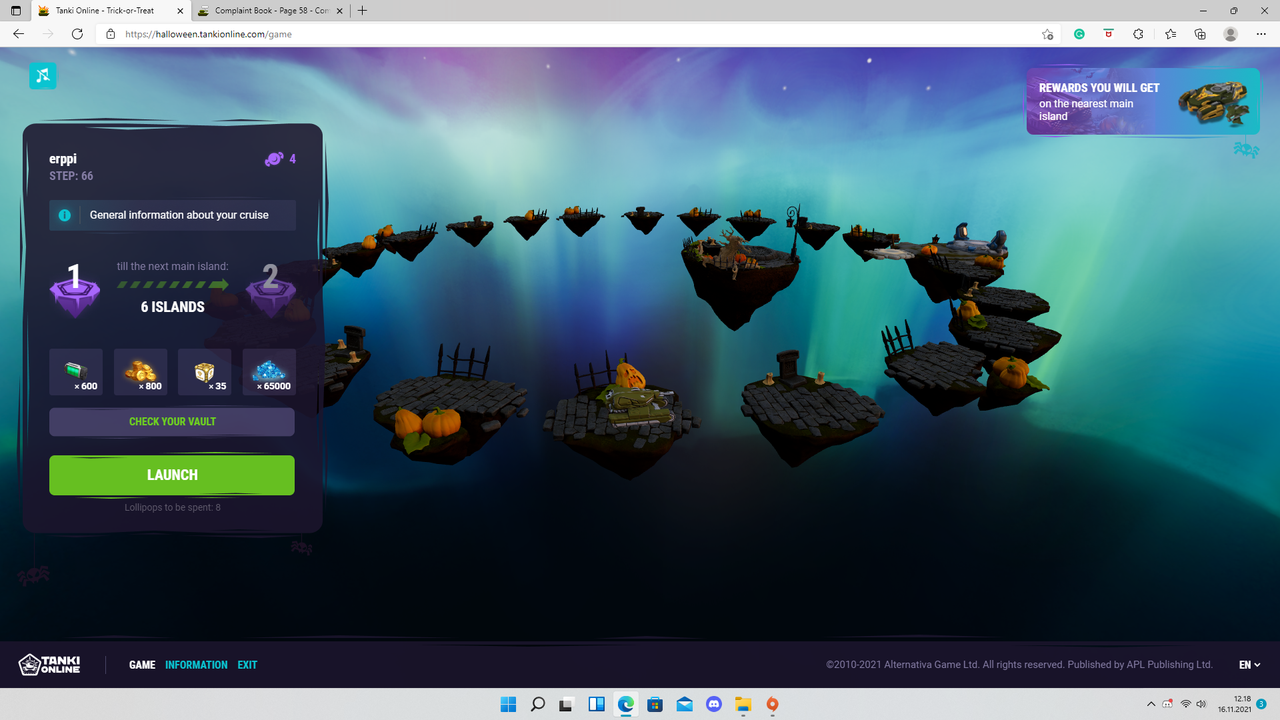This screenshot has height=720, width=1280.
Task: Open the red shield extension icon
Action: tap(1108, 34)
